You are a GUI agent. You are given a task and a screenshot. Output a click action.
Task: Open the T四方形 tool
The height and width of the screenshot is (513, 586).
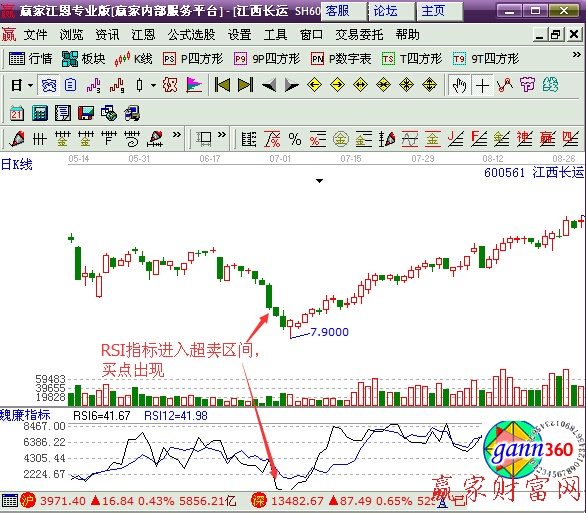[x=412, y=59]
